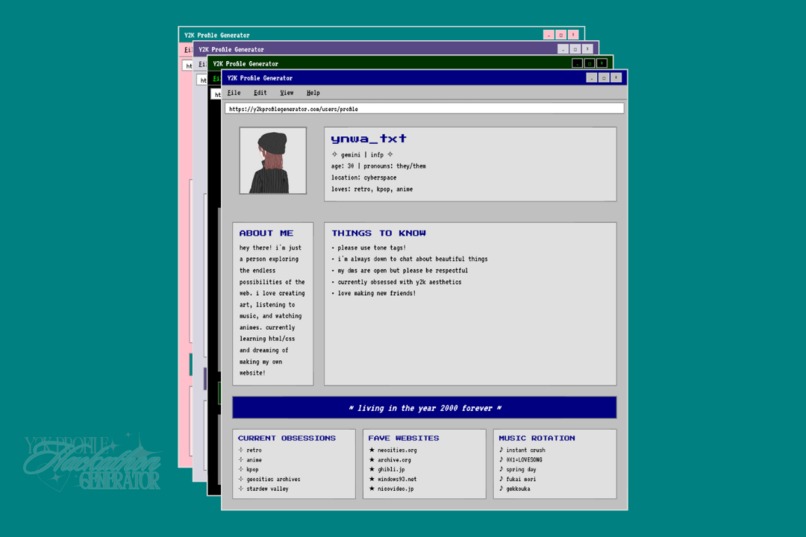Maximize the dark green-titled window

pyautogui.click(x=589, y=63)
